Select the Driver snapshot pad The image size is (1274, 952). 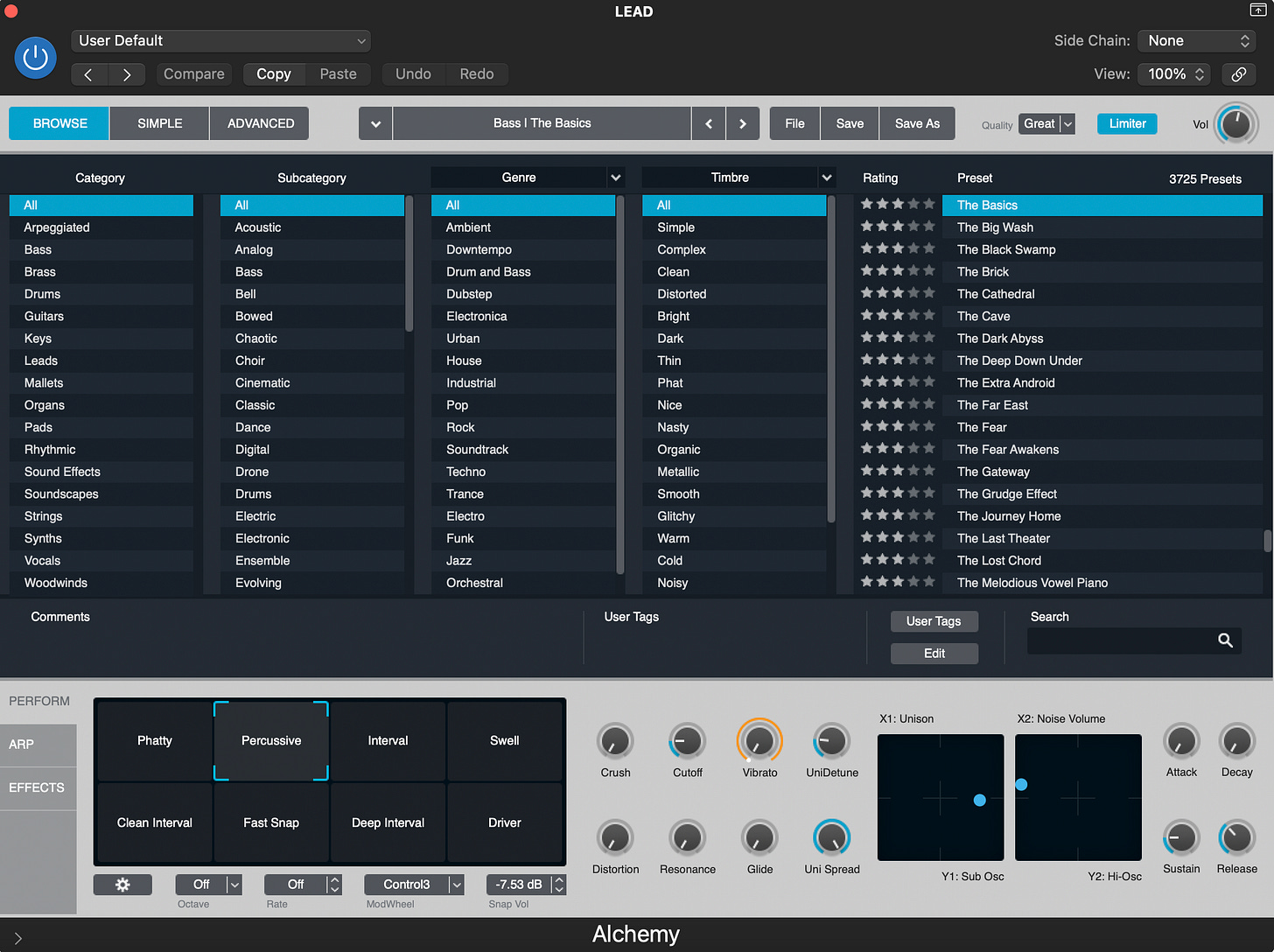505,822
